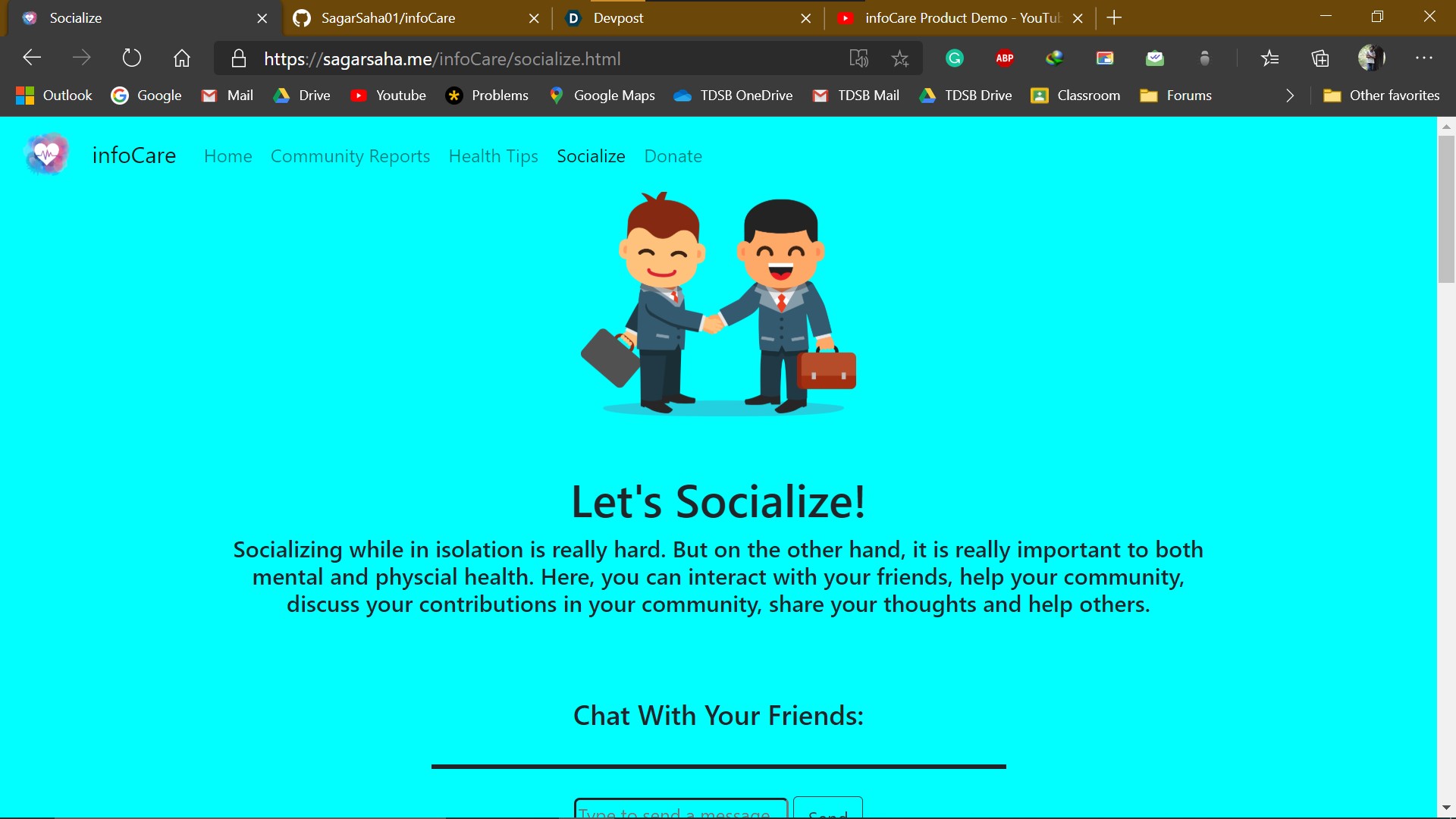Open the Other favorites folder
This screenshot has height=819, width=1456.
1382,96
